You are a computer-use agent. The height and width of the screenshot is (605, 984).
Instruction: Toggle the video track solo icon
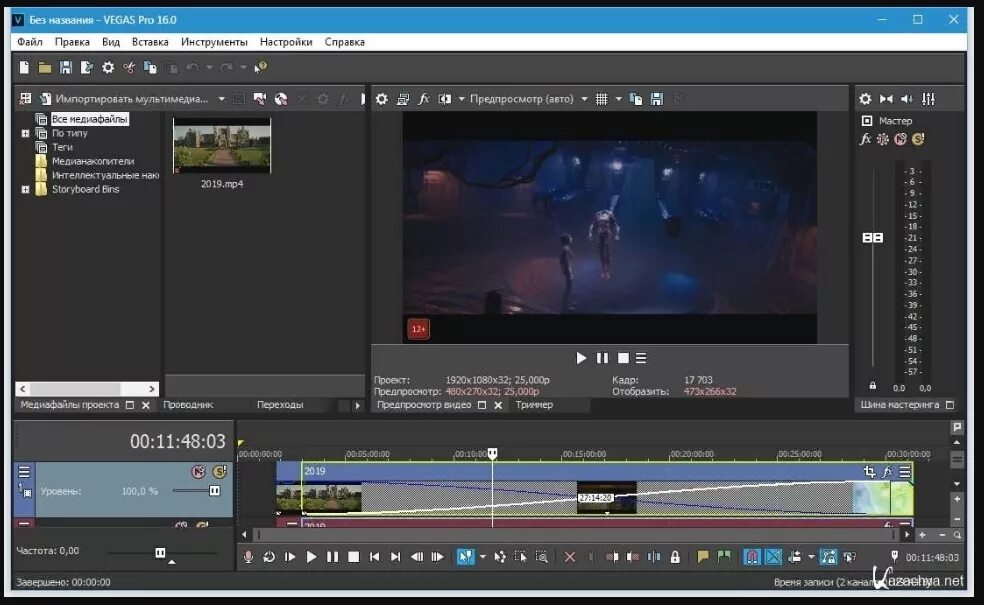coord(220,471)
